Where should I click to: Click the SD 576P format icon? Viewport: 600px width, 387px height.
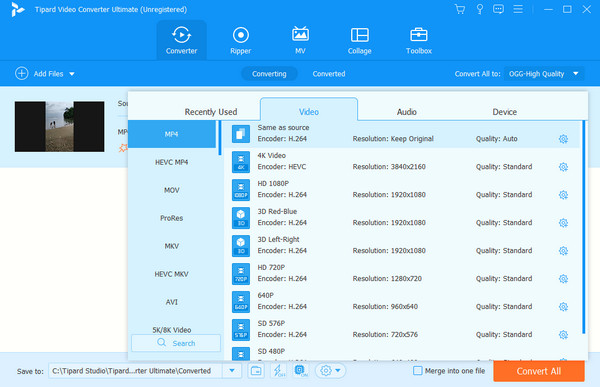coord(241,330)
